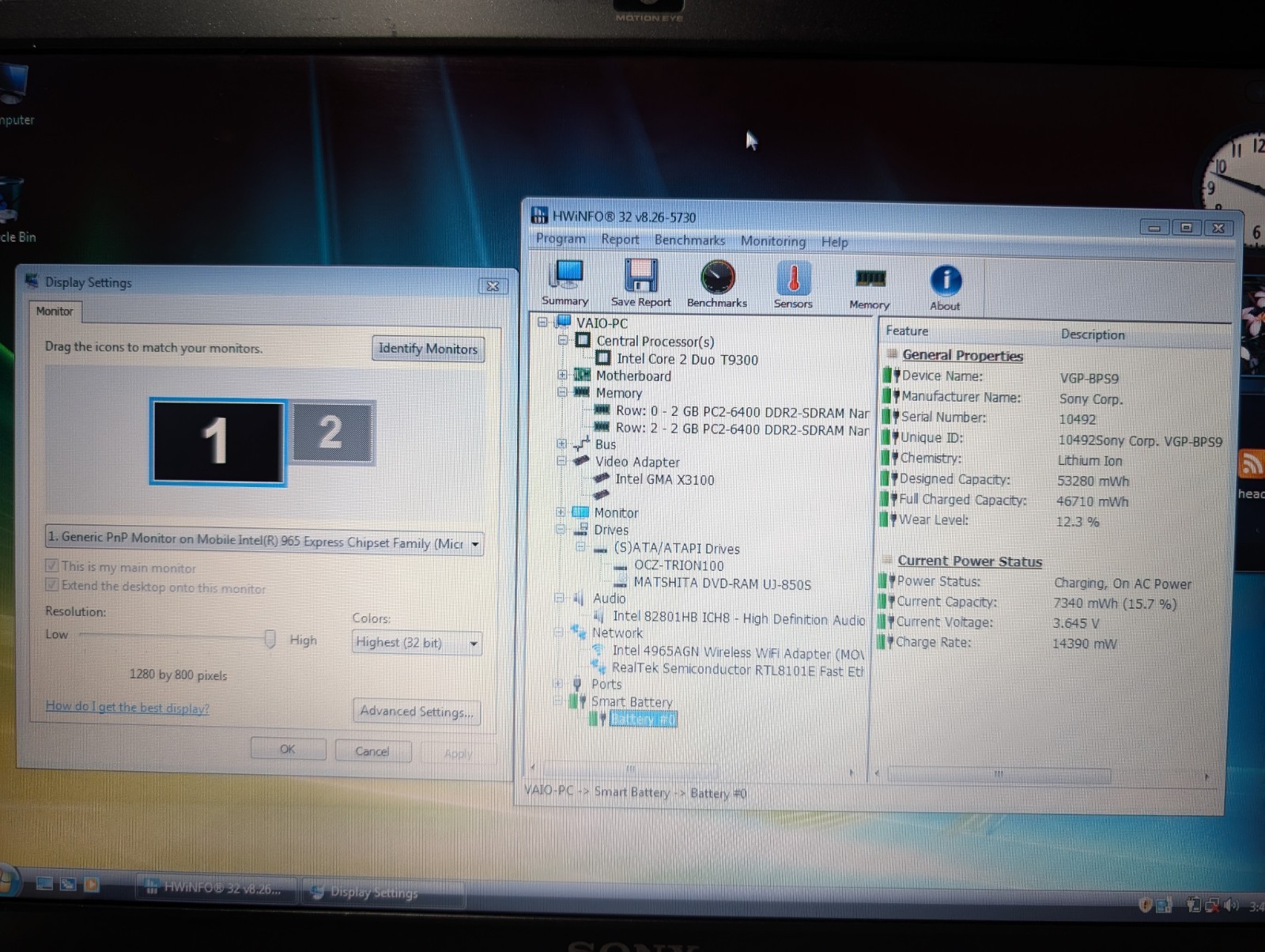
Task: Click Cancel in Display Settings
Action: [372, 751]
